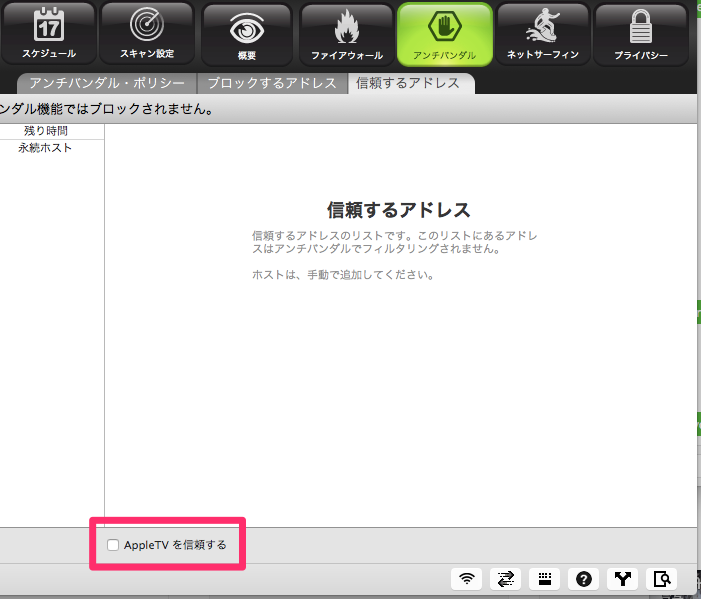701x599 pixels.
Task: Enable the AppleTV を信頼する checkbox
Action: [x=113, y=544]
